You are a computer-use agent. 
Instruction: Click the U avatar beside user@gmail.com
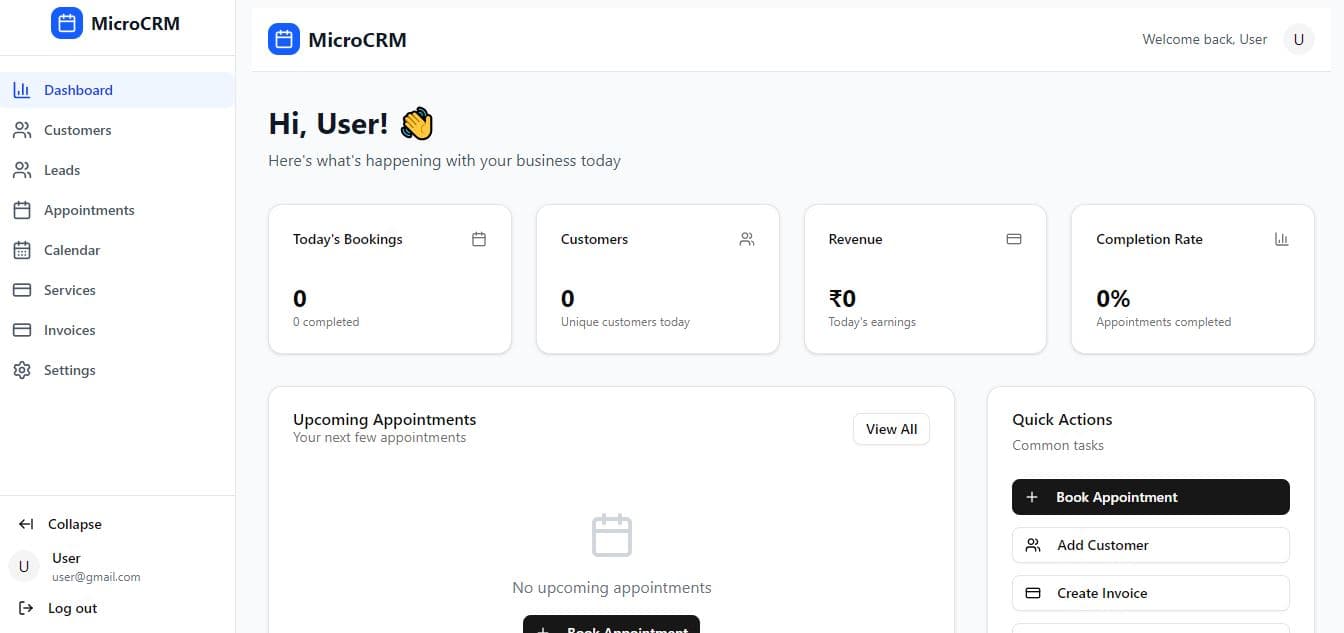point(24,566)
